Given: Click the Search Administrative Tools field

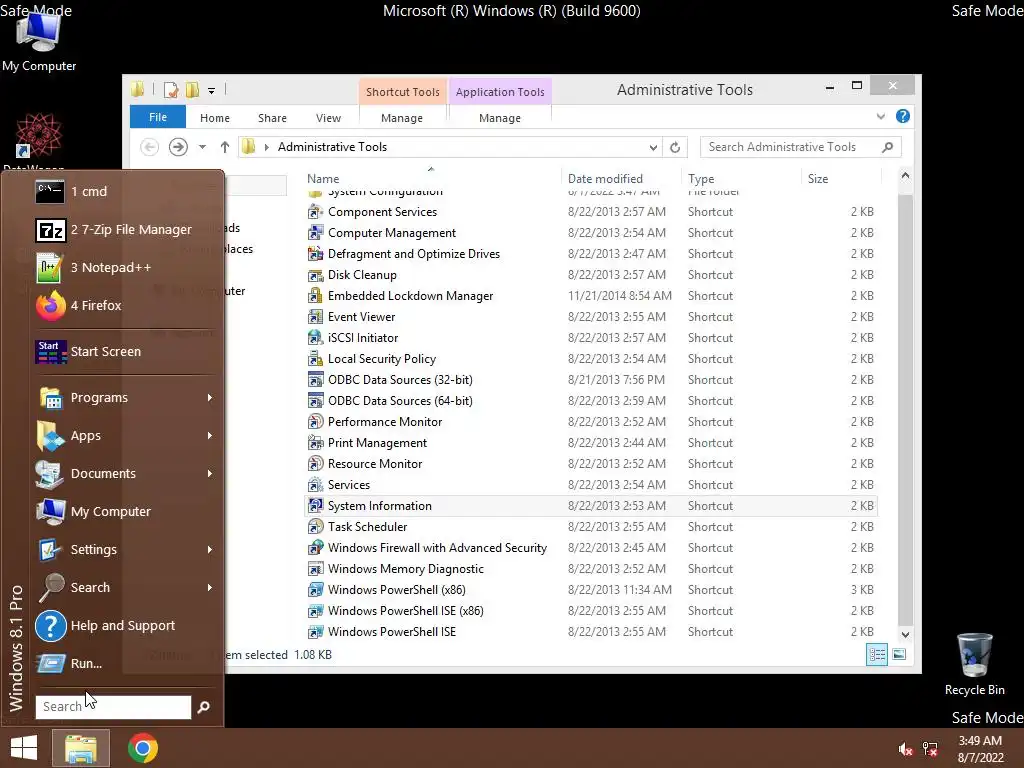Looking at the screenshot, I should point(801,147).
